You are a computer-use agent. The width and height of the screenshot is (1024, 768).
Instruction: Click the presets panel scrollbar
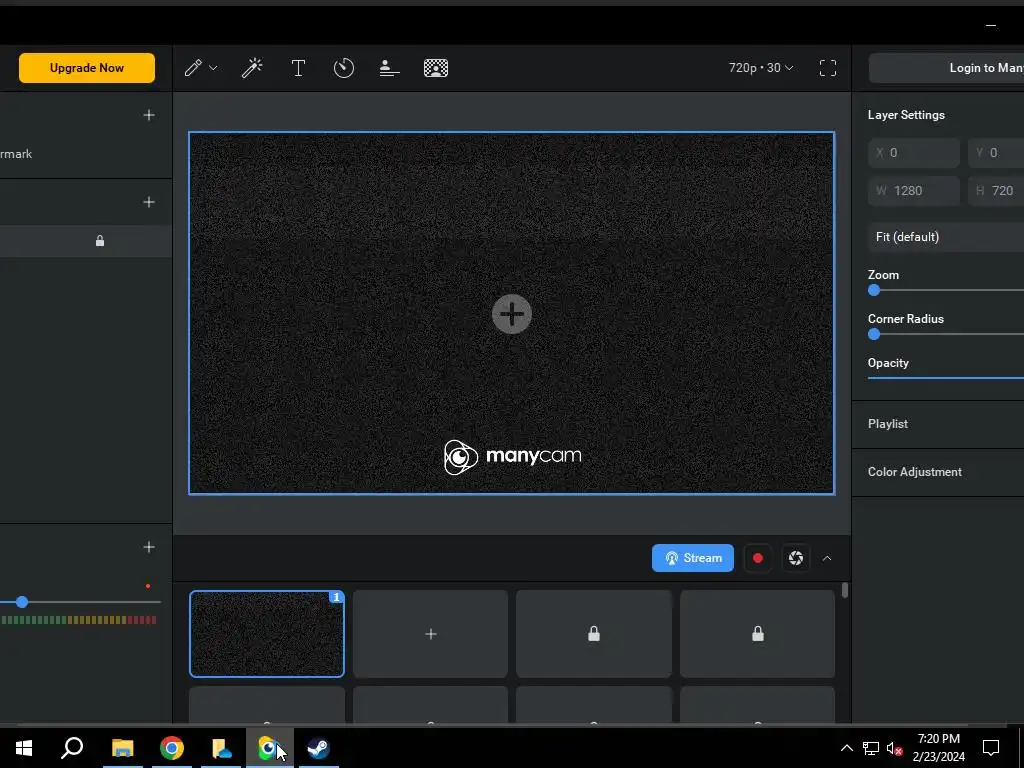tap(845, 590)
